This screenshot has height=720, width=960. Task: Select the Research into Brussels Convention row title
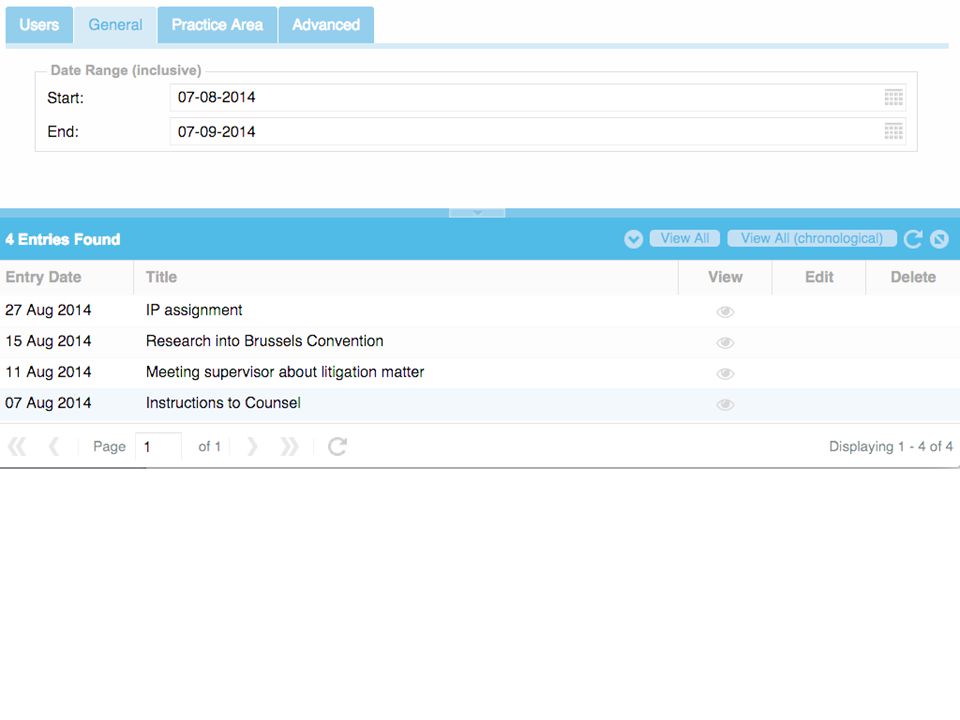coord(264,341)
